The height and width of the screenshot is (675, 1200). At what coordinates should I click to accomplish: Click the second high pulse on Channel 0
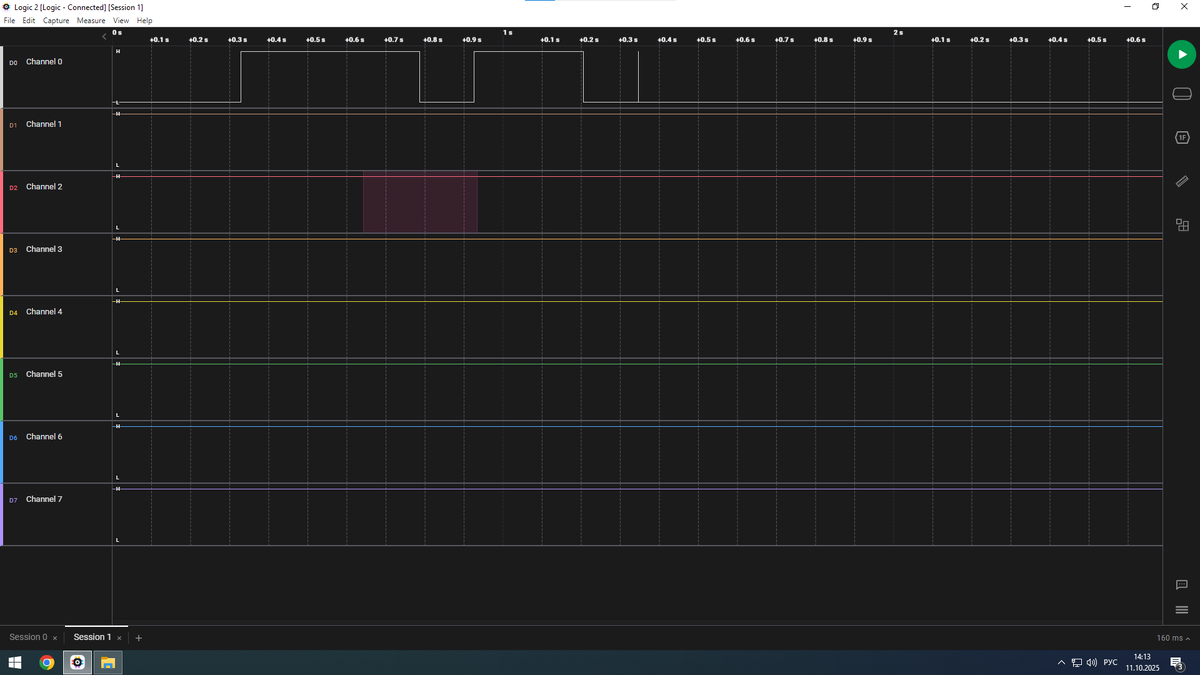[x=528, y=77]
